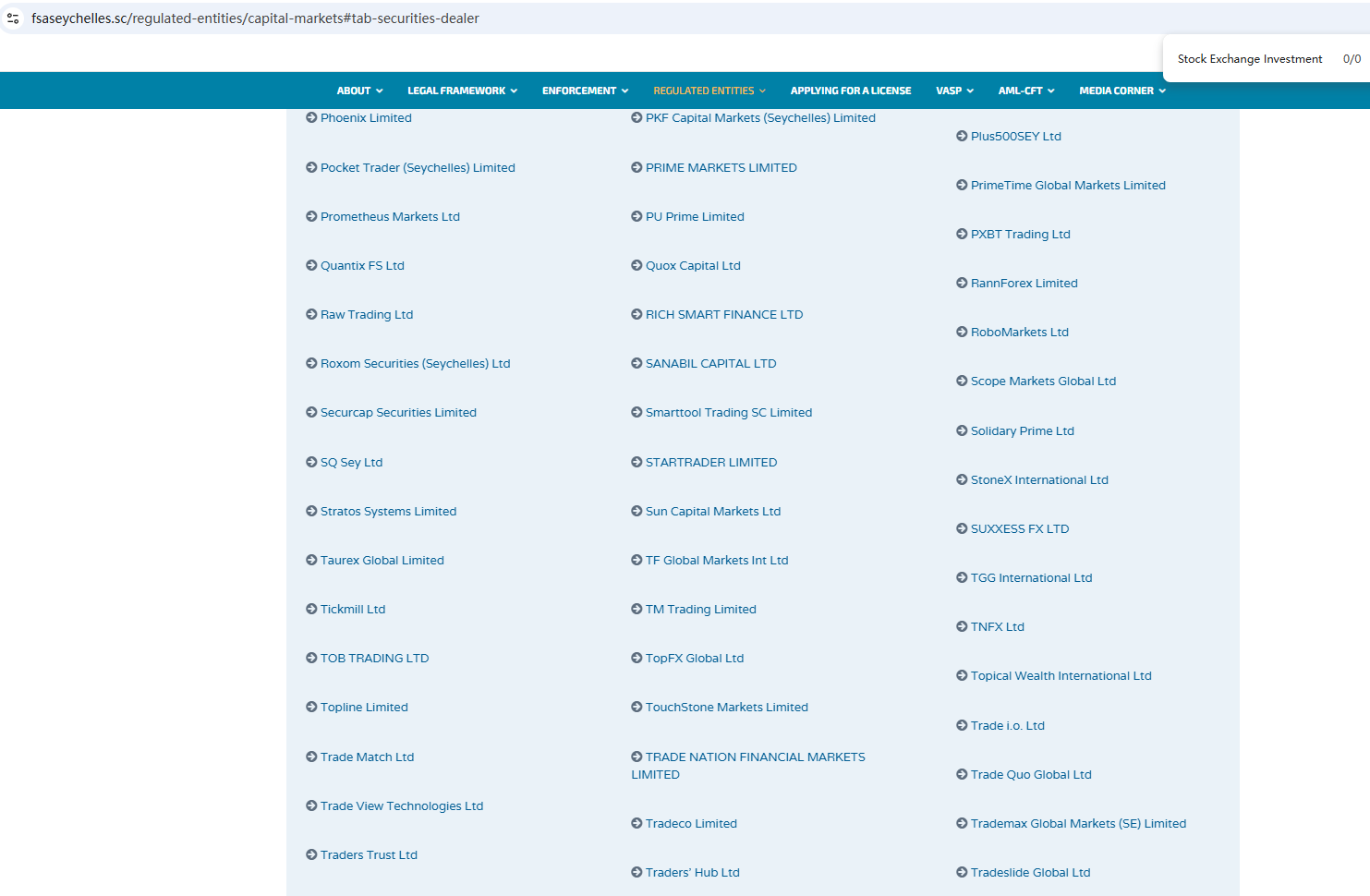Expand the LEGAL FRAMEWORK dropdown menu
This screenshot has height=896, width=1370.
462,91
